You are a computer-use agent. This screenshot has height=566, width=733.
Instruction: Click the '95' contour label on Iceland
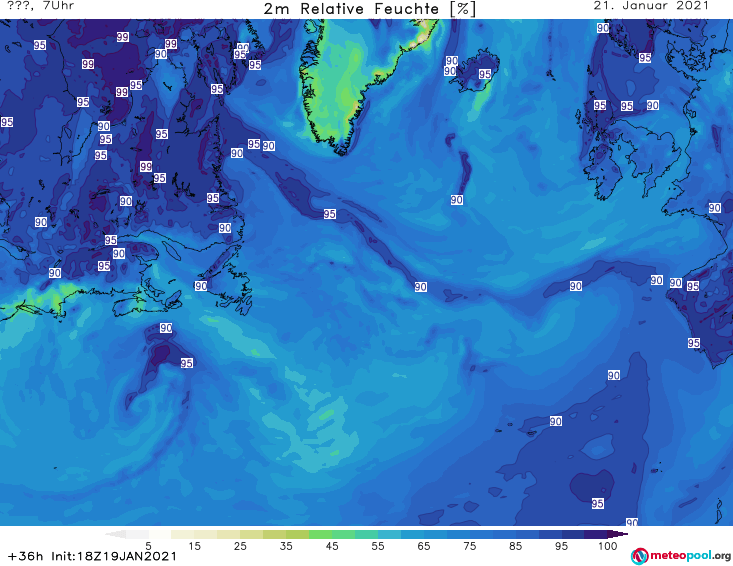[485, 74]
